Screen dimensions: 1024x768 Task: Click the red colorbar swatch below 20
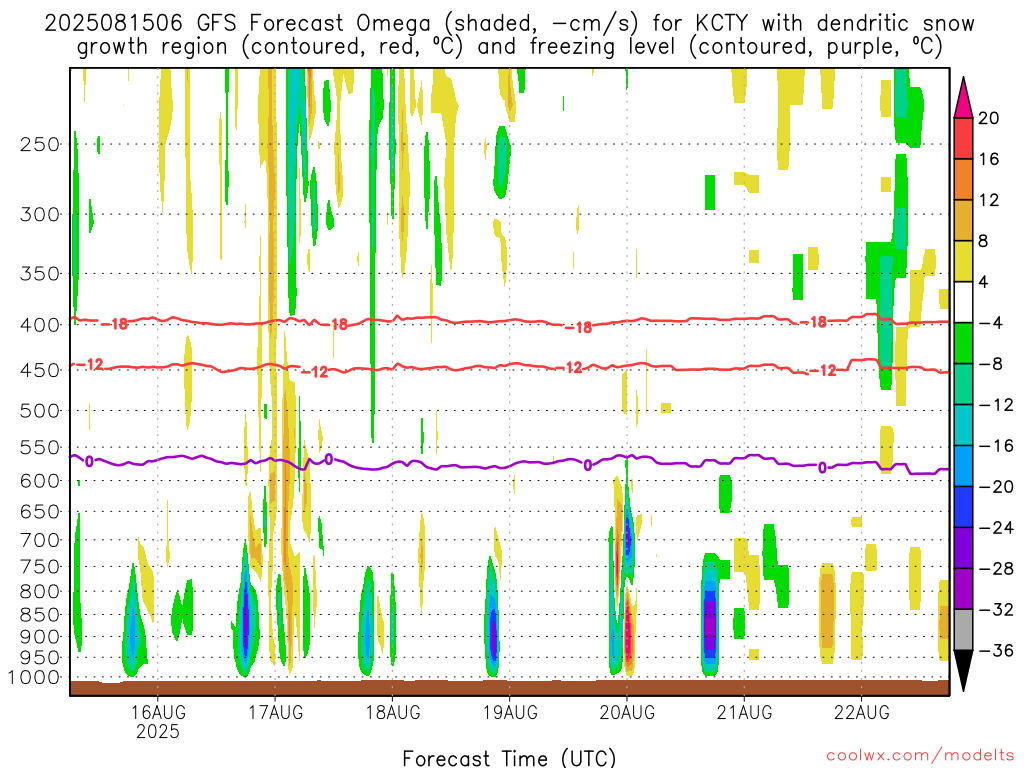click(963, 138)
